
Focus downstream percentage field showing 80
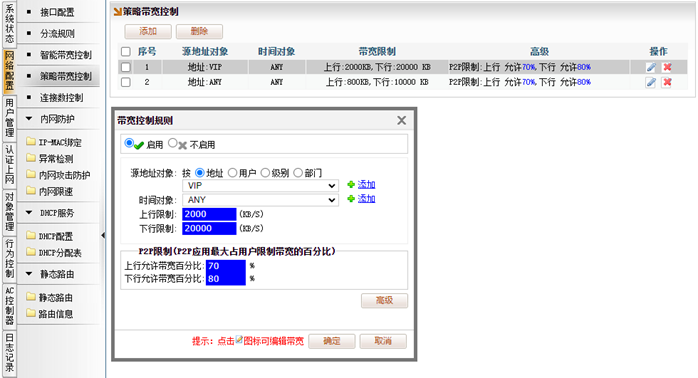tap(226, 279)
